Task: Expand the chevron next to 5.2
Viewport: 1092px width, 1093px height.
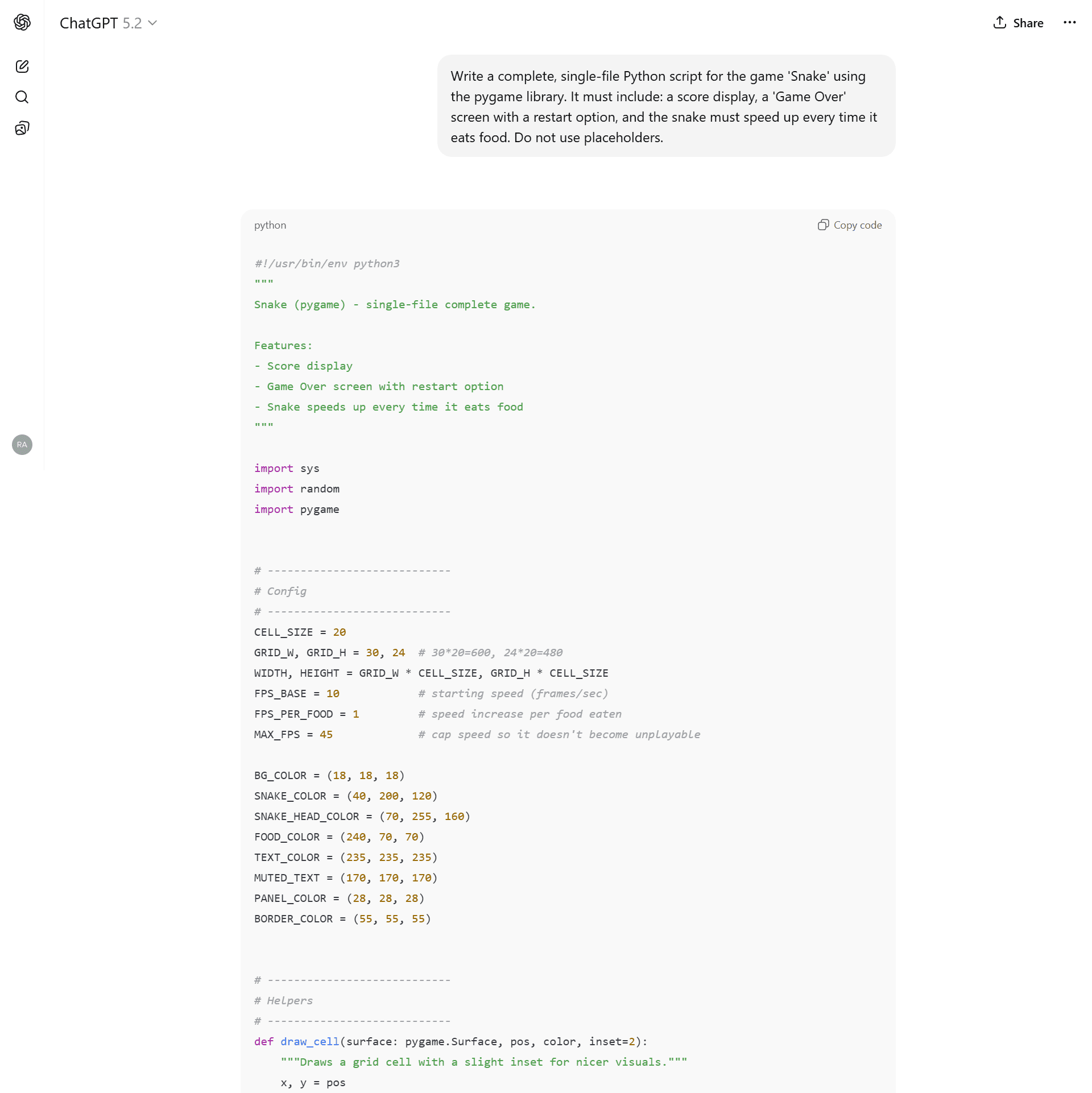Action: pyautogui.click(x=152, y=23)
